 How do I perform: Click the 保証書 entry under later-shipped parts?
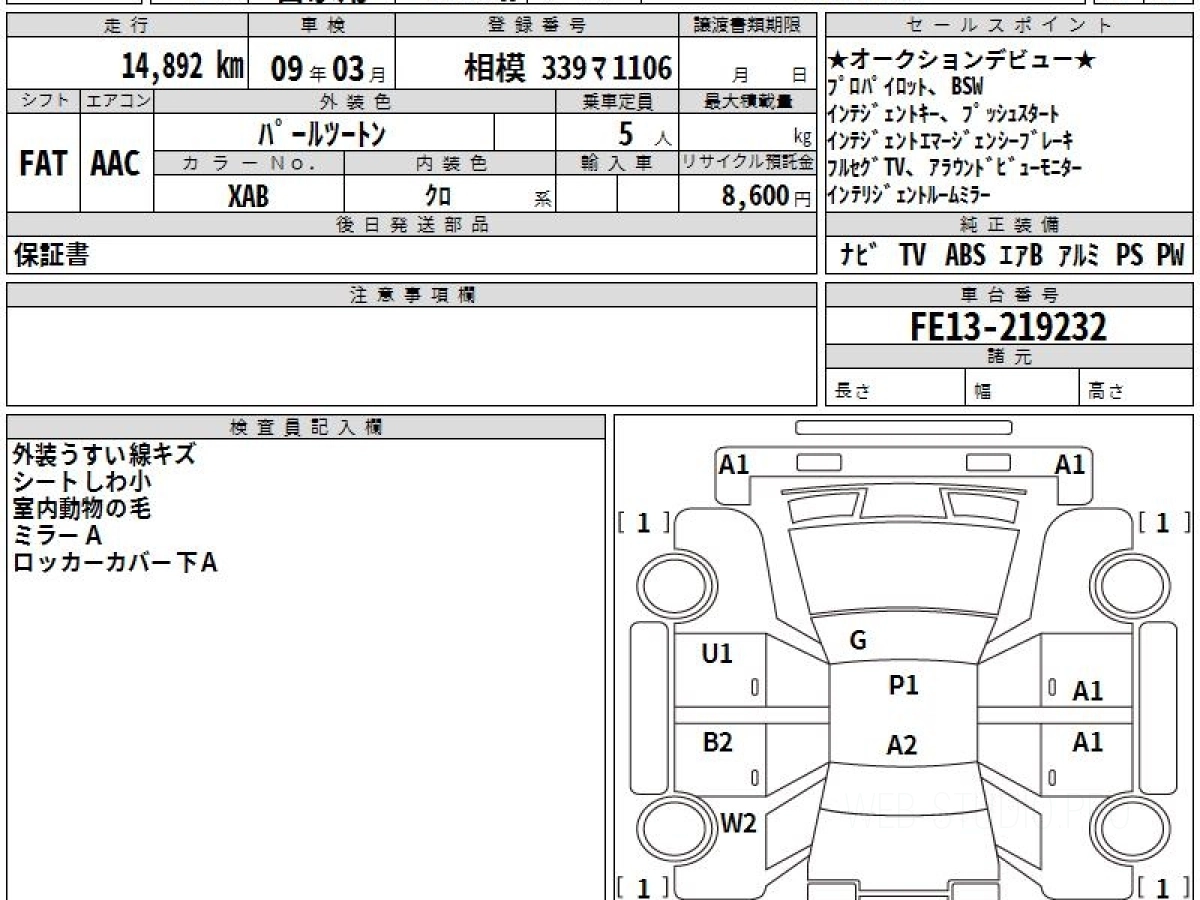pos(51,256)
